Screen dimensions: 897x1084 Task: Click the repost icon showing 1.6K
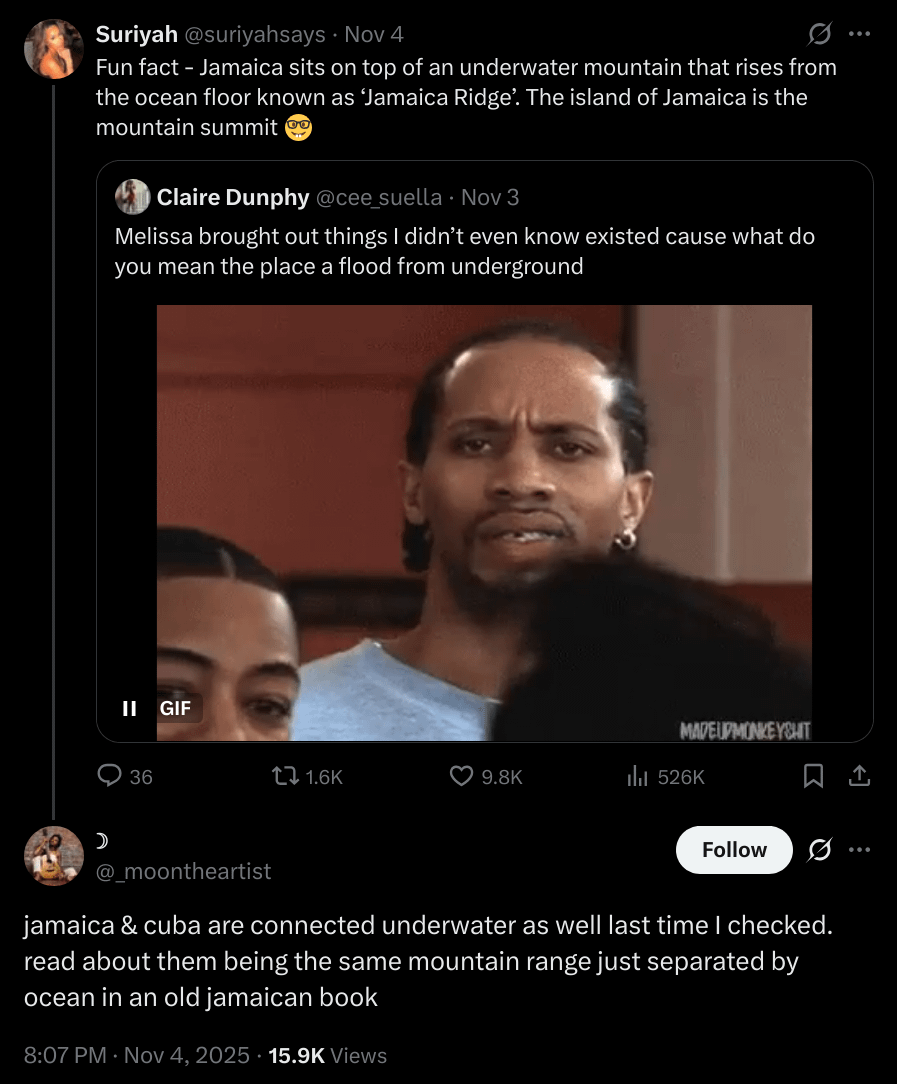(283, 776)
